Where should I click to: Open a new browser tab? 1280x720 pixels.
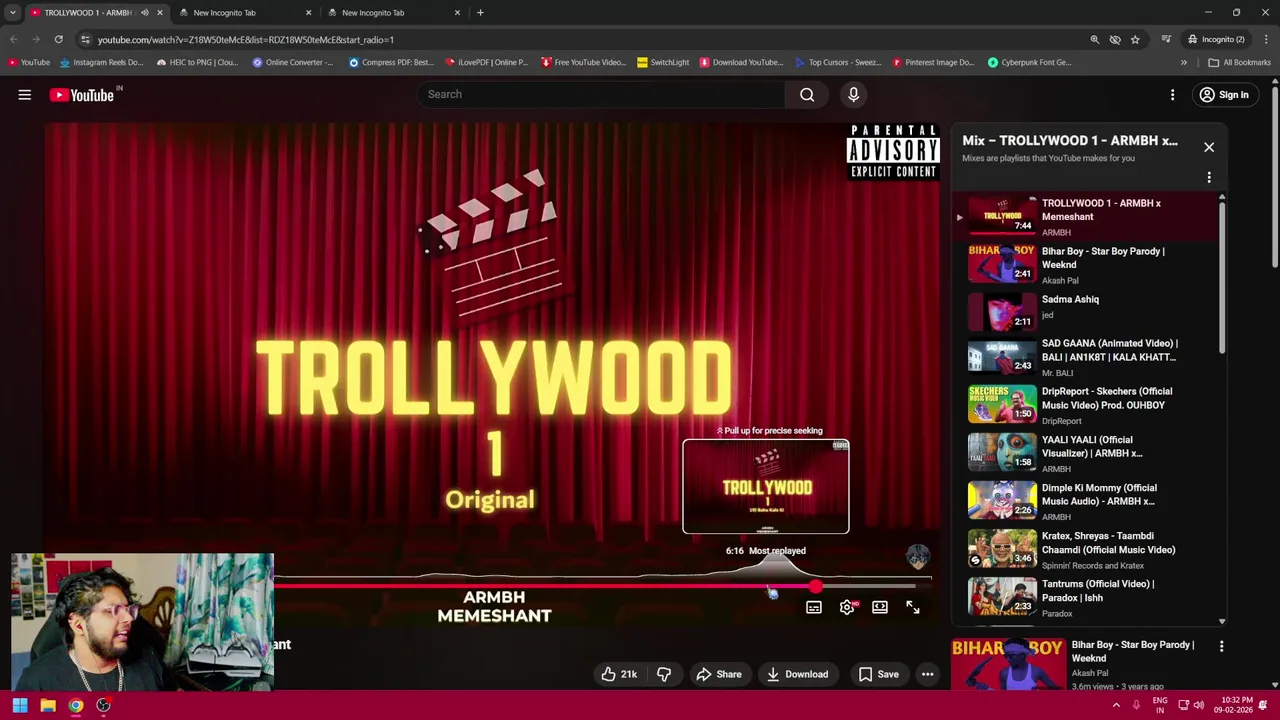pos(480,13)
